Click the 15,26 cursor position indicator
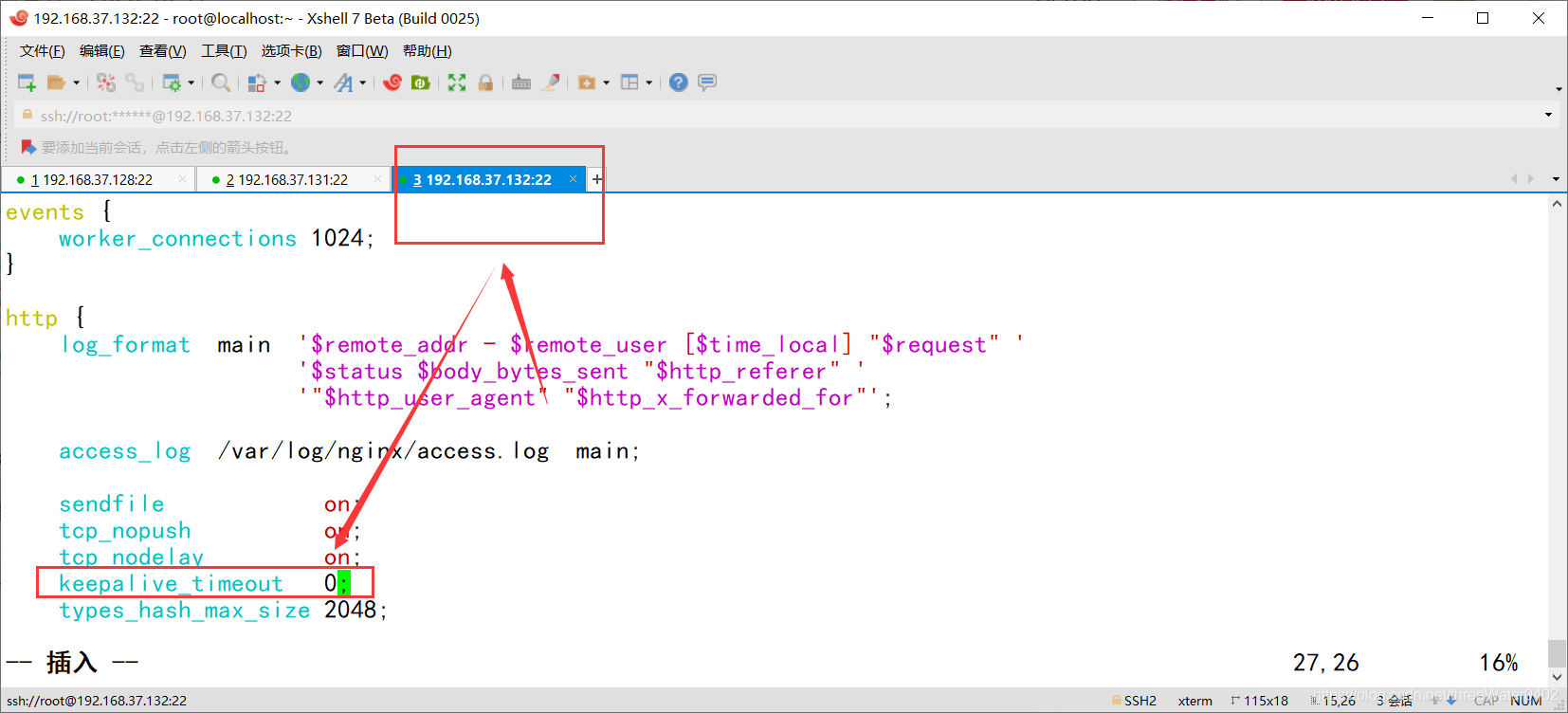 click(x=1333, y=701)
